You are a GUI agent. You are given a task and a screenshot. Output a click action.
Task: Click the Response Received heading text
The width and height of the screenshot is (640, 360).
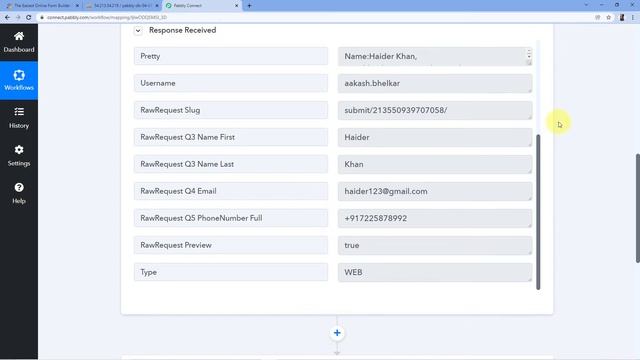(x=182, y=30)
